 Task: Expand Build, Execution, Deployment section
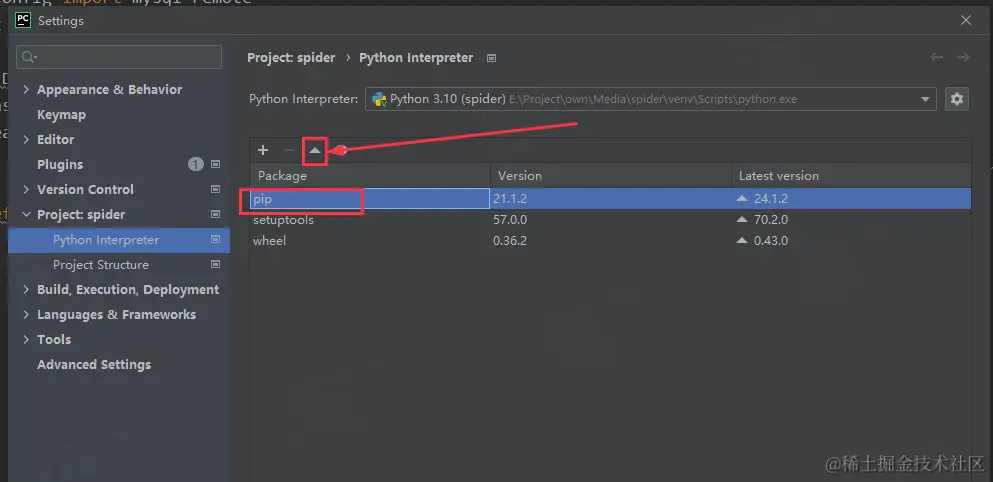click(x=26, y=289)
